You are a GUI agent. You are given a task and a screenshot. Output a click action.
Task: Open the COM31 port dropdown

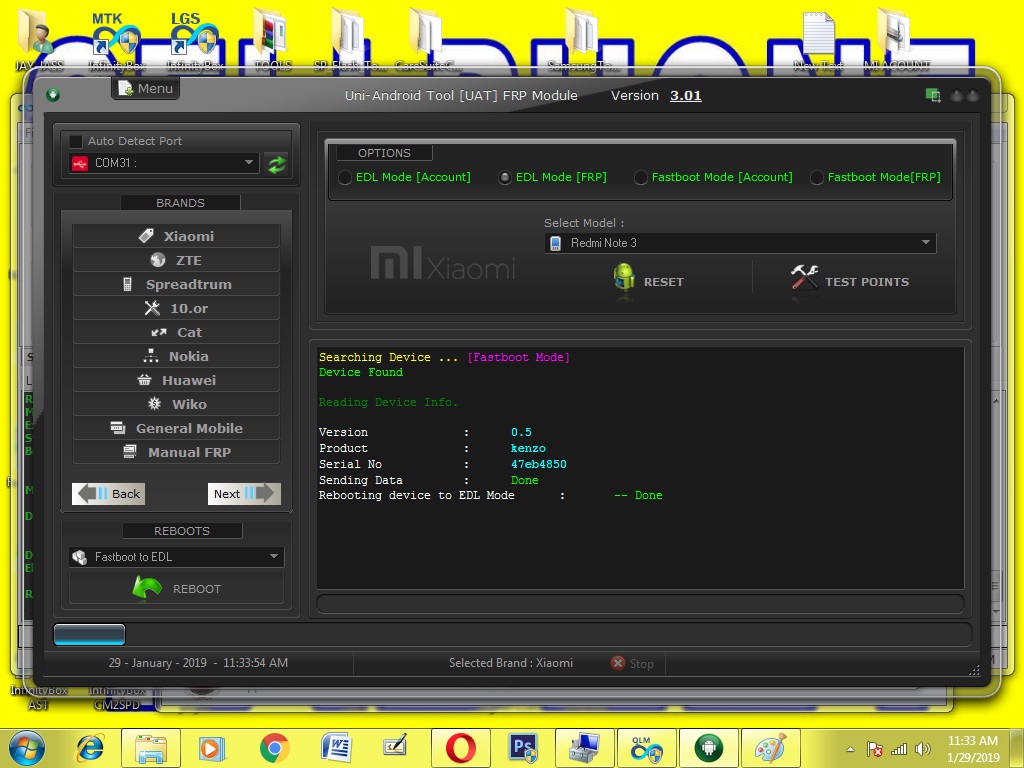(x=164, y=163)
